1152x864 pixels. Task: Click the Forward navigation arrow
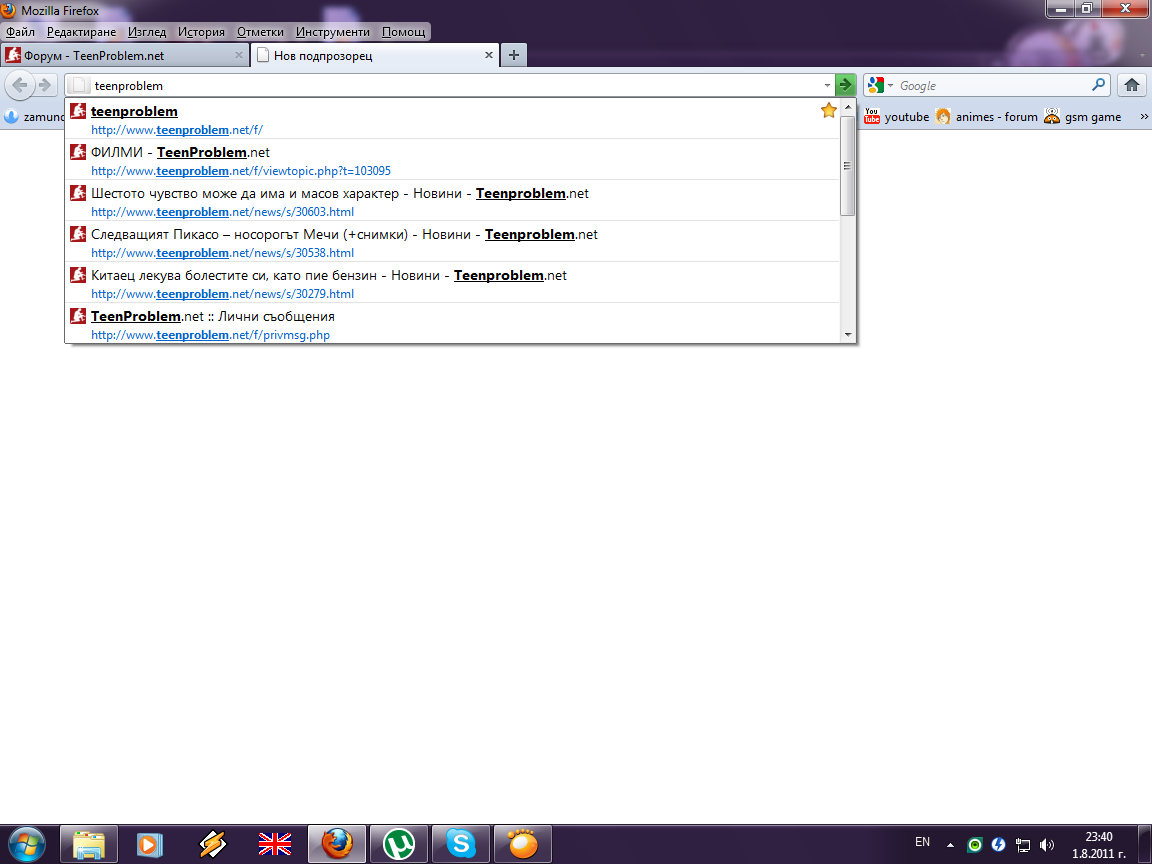46,85
